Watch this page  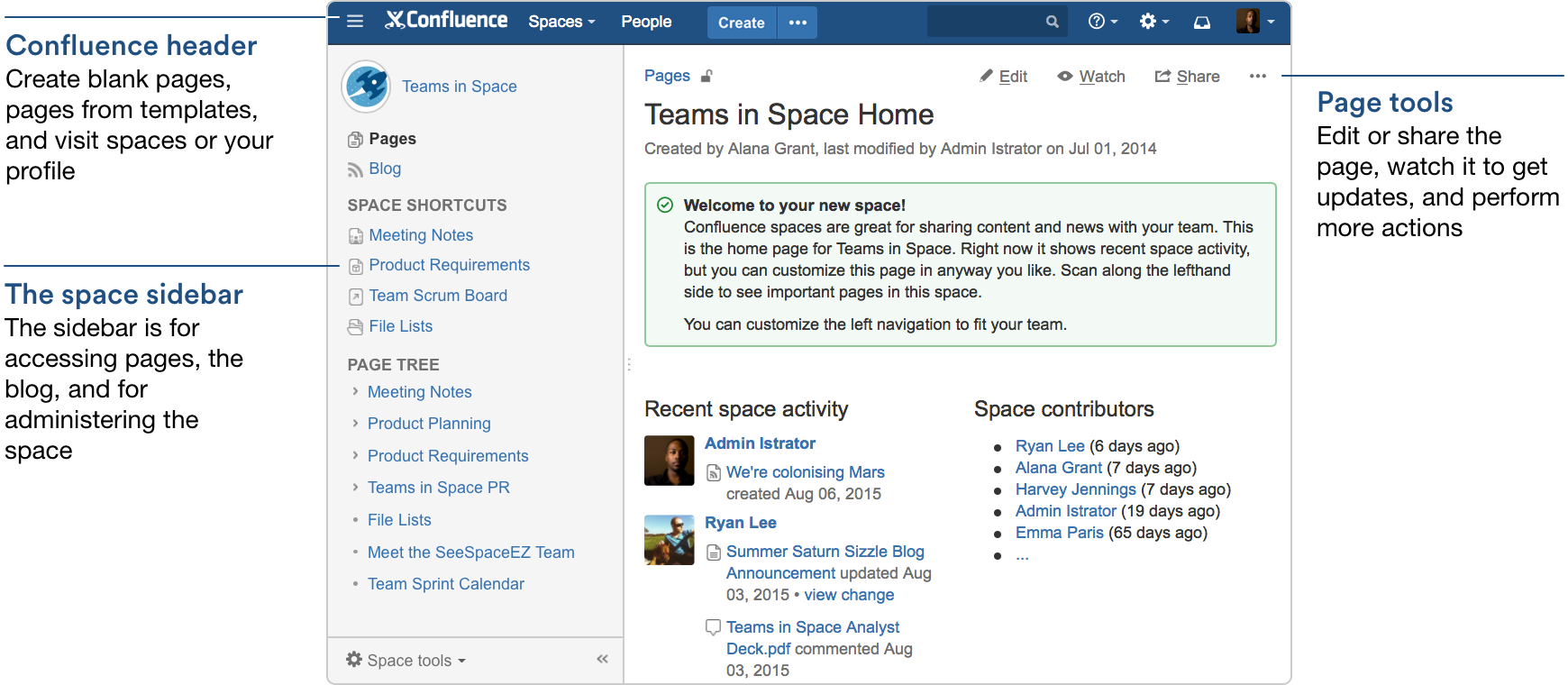(x=1091, y=77)
